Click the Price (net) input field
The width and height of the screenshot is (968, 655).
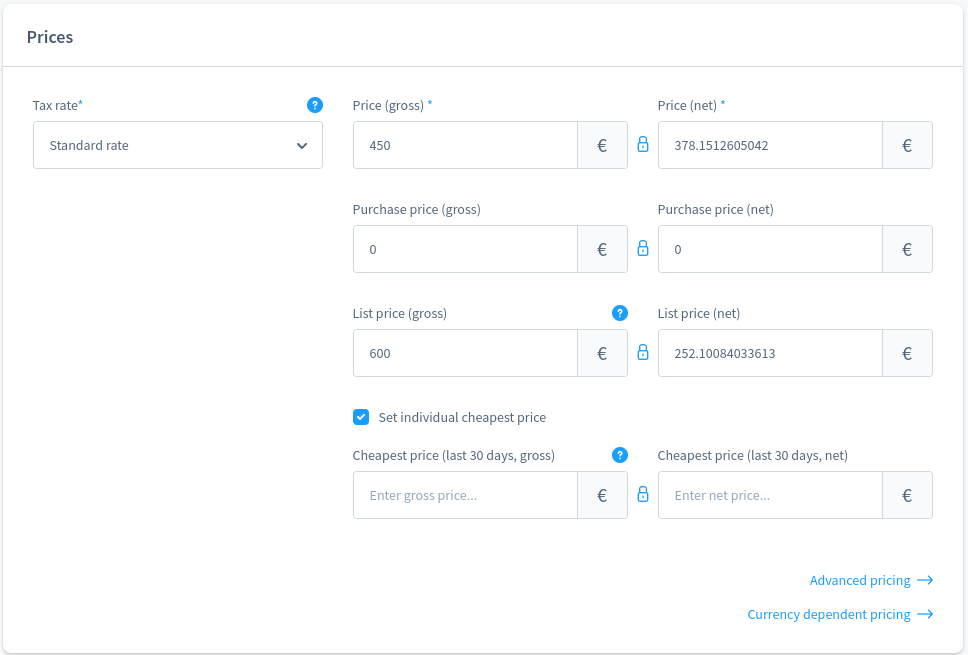tap(770, 145)
